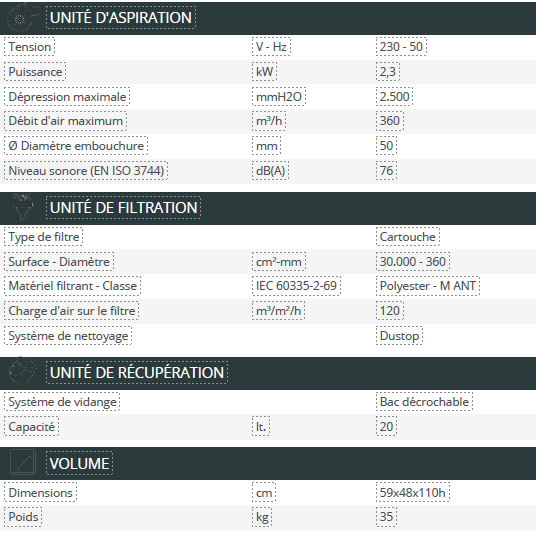This screenshot has height=533, width=536.
Task: Click the 230 - 50 voltage value
Action: tap(401, 46)
